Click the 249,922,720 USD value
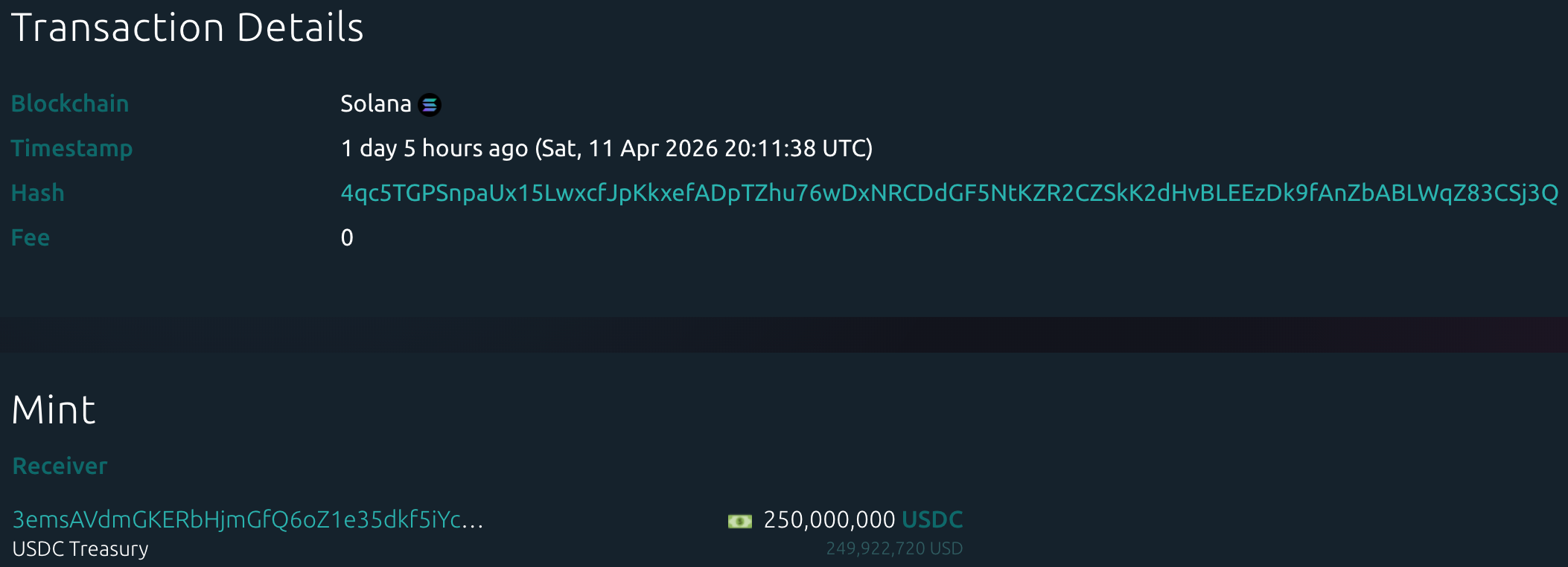 [x=894, y=548]
